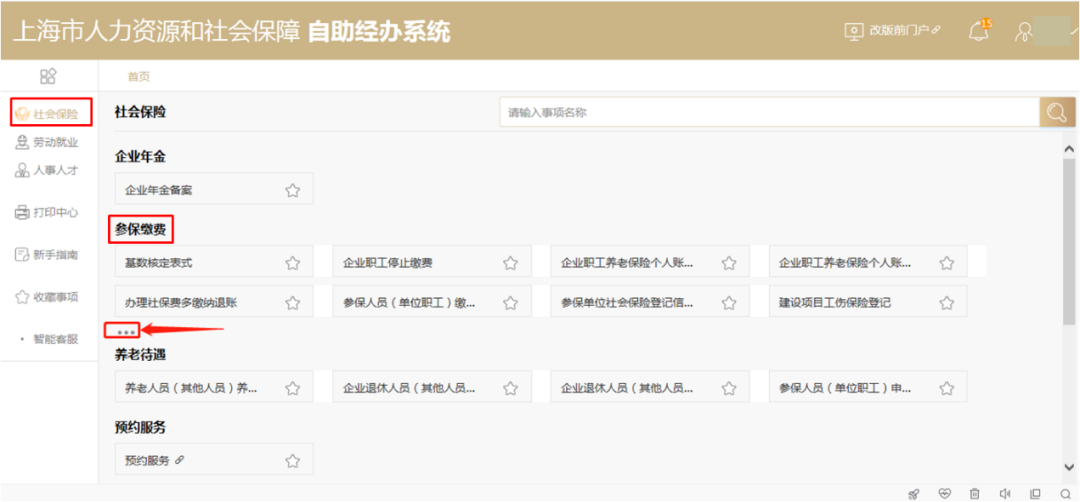1080x502 pixels.
Task: Go to 人事人才 in the sidebar
Action: [x=47, y=171]
